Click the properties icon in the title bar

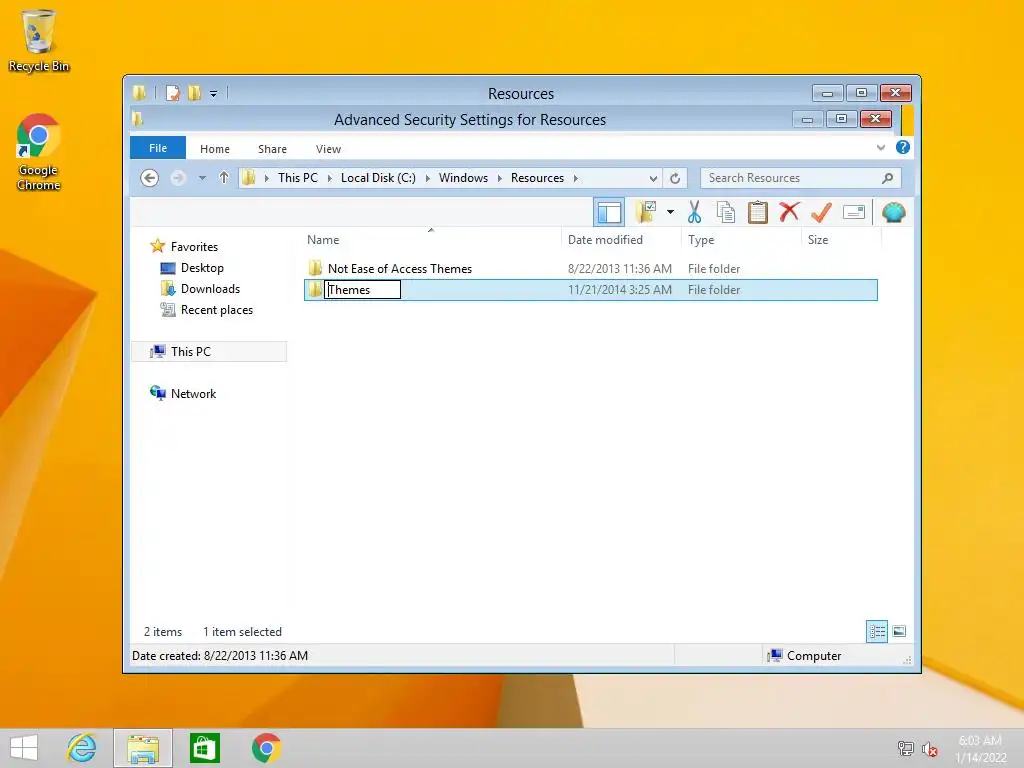(x=172, y=93)
